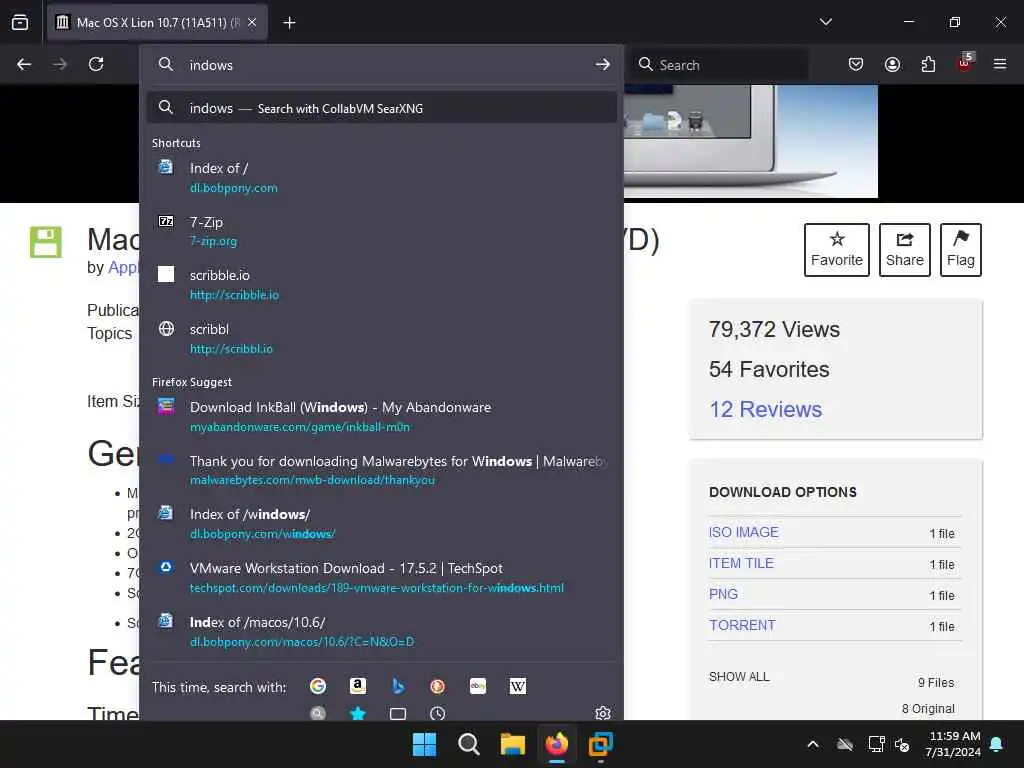Click SHOW ALL download files

coord(739,677)
